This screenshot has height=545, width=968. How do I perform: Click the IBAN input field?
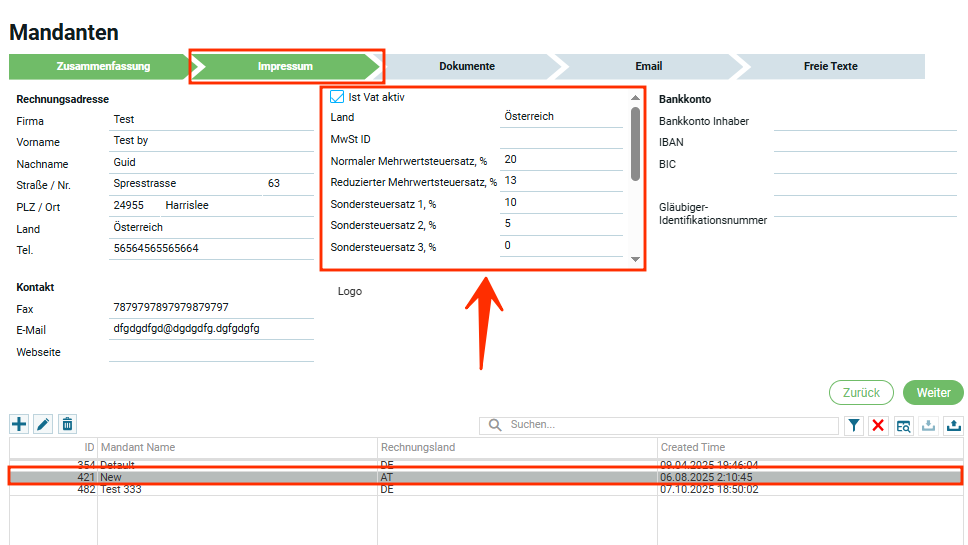865,143
